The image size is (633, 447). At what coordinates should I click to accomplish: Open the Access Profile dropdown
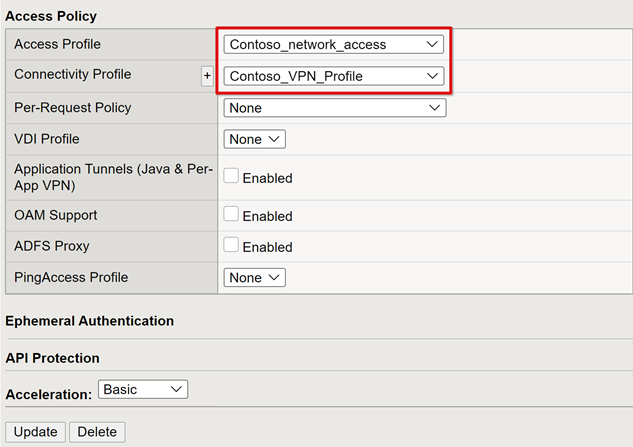point(334,44)
